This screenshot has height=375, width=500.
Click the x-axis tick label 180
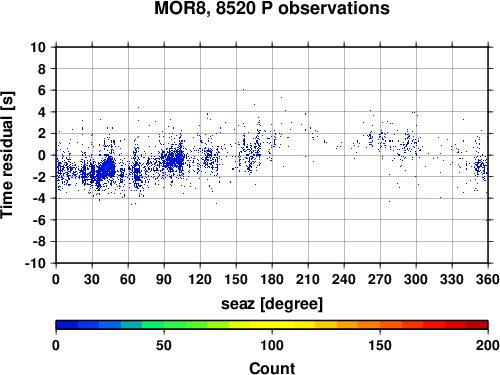(272, 279)
